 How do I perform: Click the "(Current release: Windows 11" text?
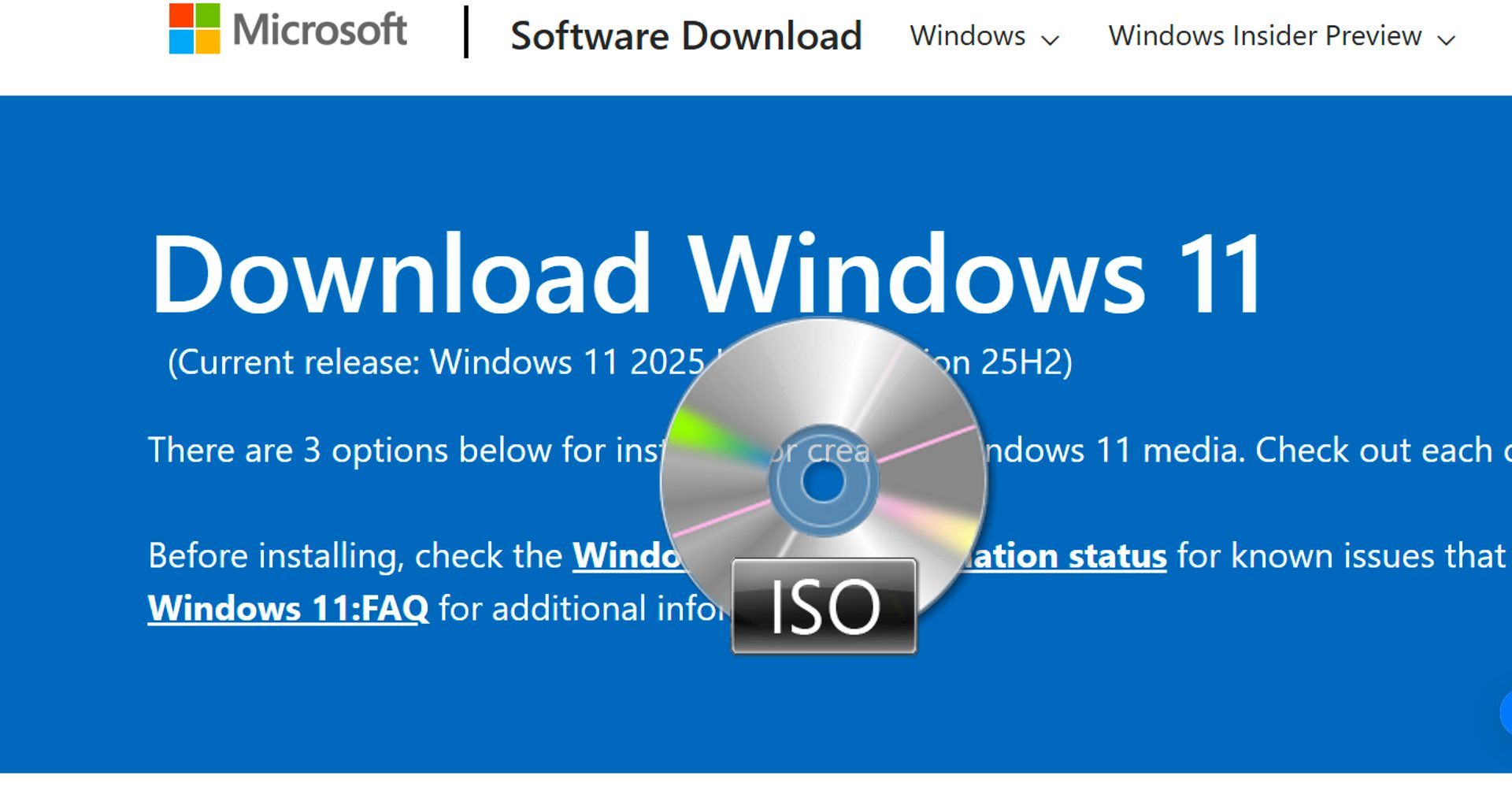click(x=435, y=362)
